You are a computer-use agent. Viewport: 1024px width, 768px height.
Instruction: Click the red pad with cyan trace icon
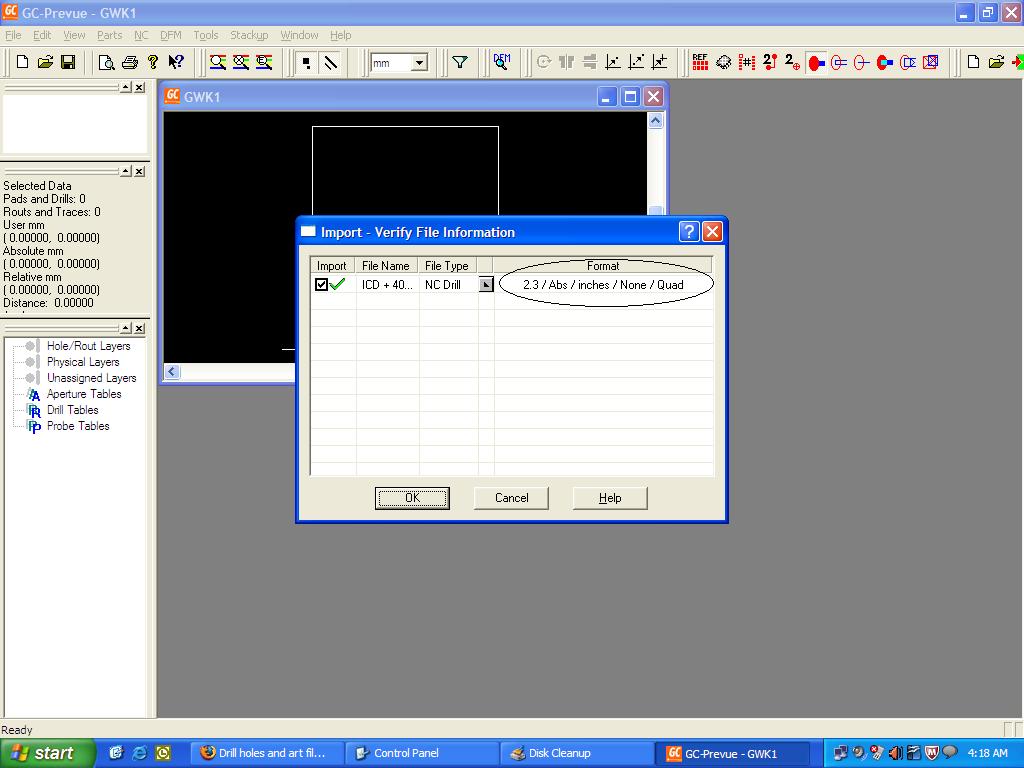885,63
